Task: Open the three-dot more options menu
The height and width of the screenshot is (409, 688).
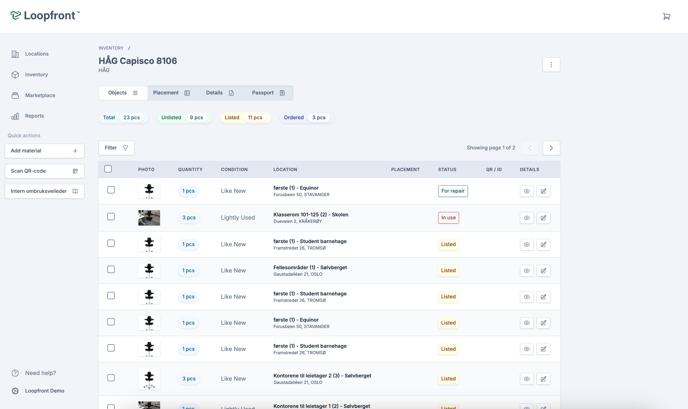Action: (551, 65)
